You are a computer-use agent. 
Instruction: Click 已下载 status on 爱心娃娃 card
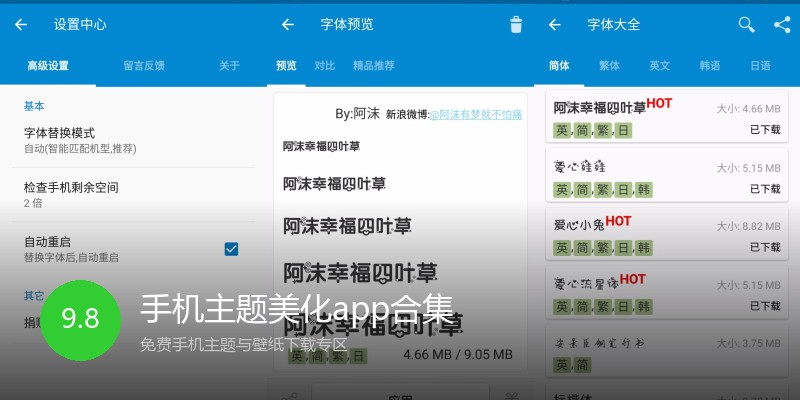pyautogui.click(x=765, y=189)
